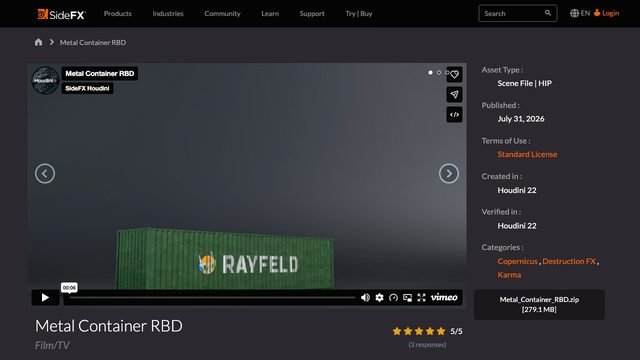This screenshot has height=360, width=640.
Task: Click the five-star rating
Action: pyautogui.click(x=419, y=331)
